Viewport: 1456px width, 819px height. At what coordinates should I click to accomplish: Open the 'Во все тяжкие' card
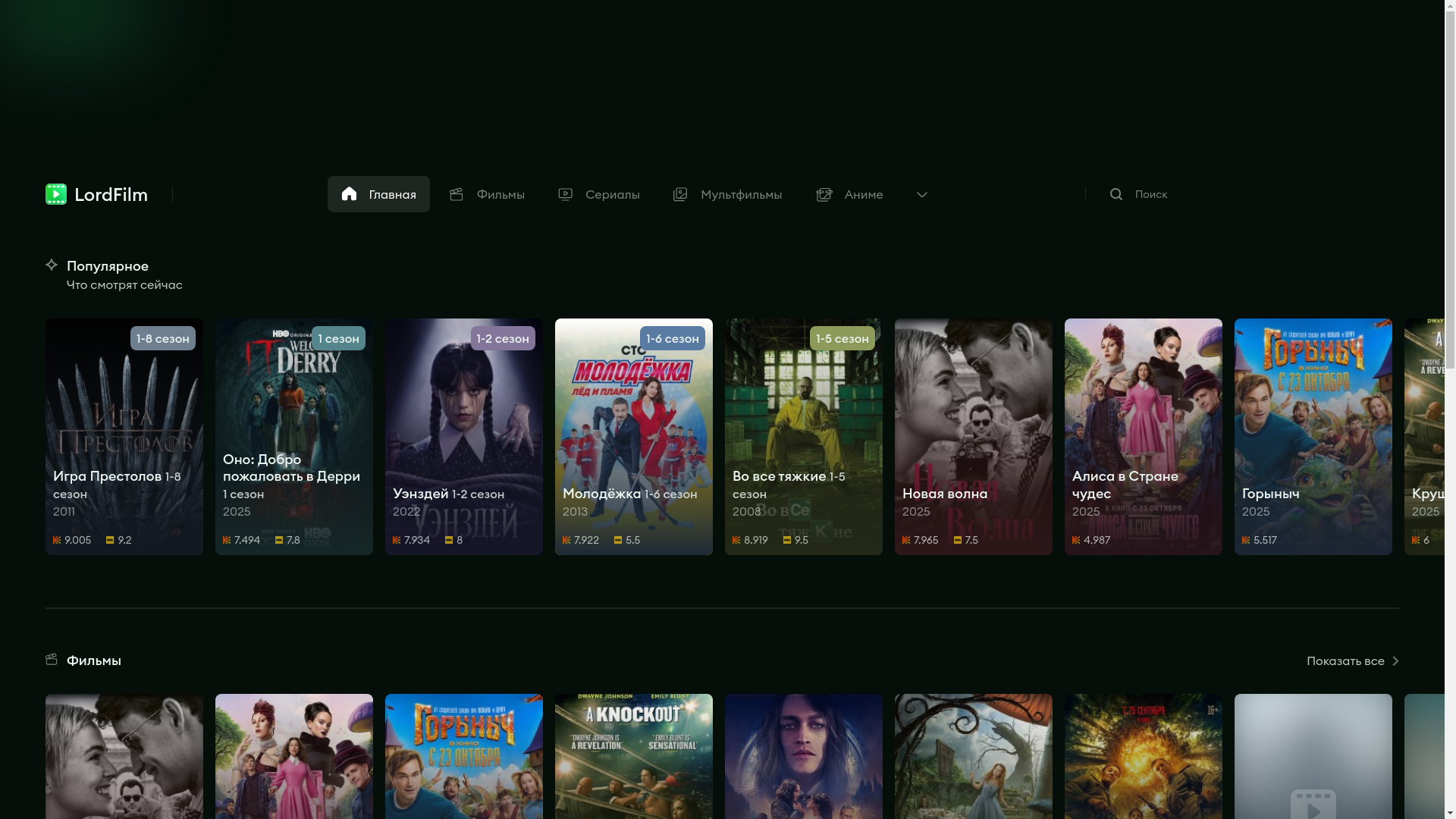point(804,437)
